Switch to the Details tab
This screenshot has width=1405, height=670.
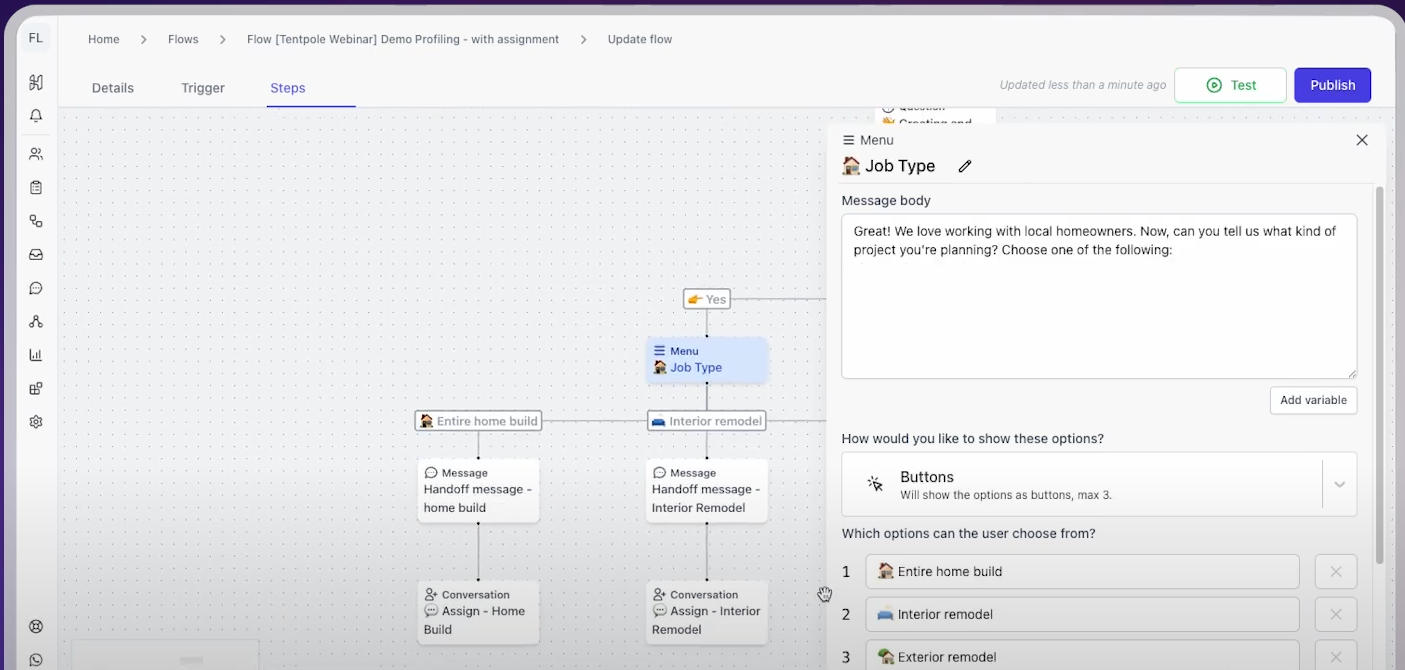coord(113,88)
